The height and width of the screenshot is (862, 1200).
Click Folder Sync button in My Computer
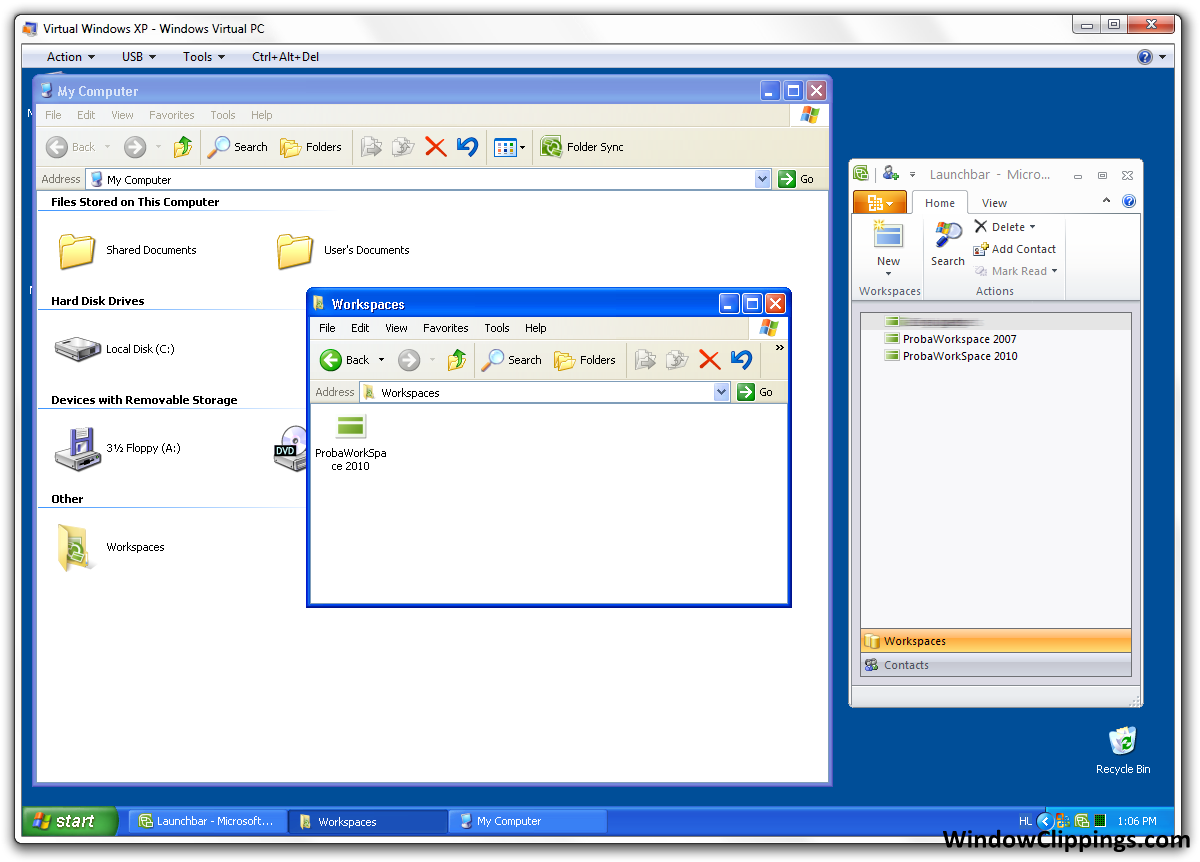(582, 147)
